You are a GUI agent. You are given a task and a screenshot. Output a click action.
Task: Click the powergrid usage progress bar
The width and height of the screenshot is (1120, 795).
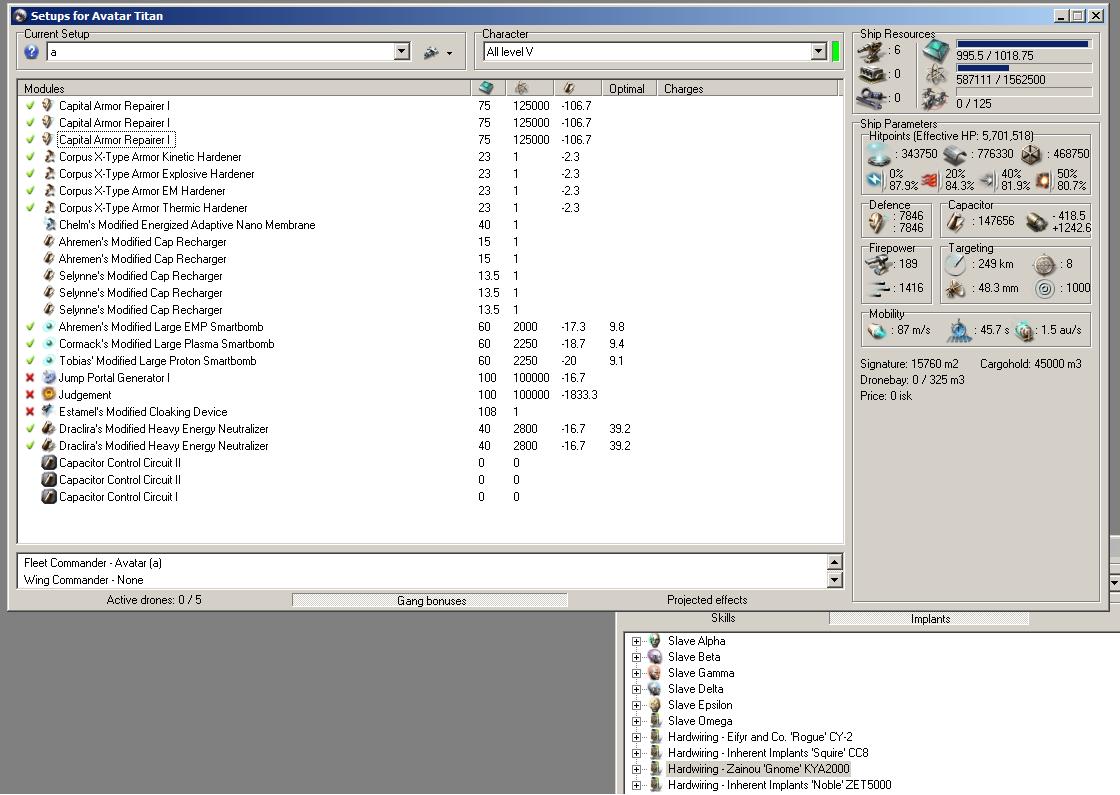(x=1024, y=68)
